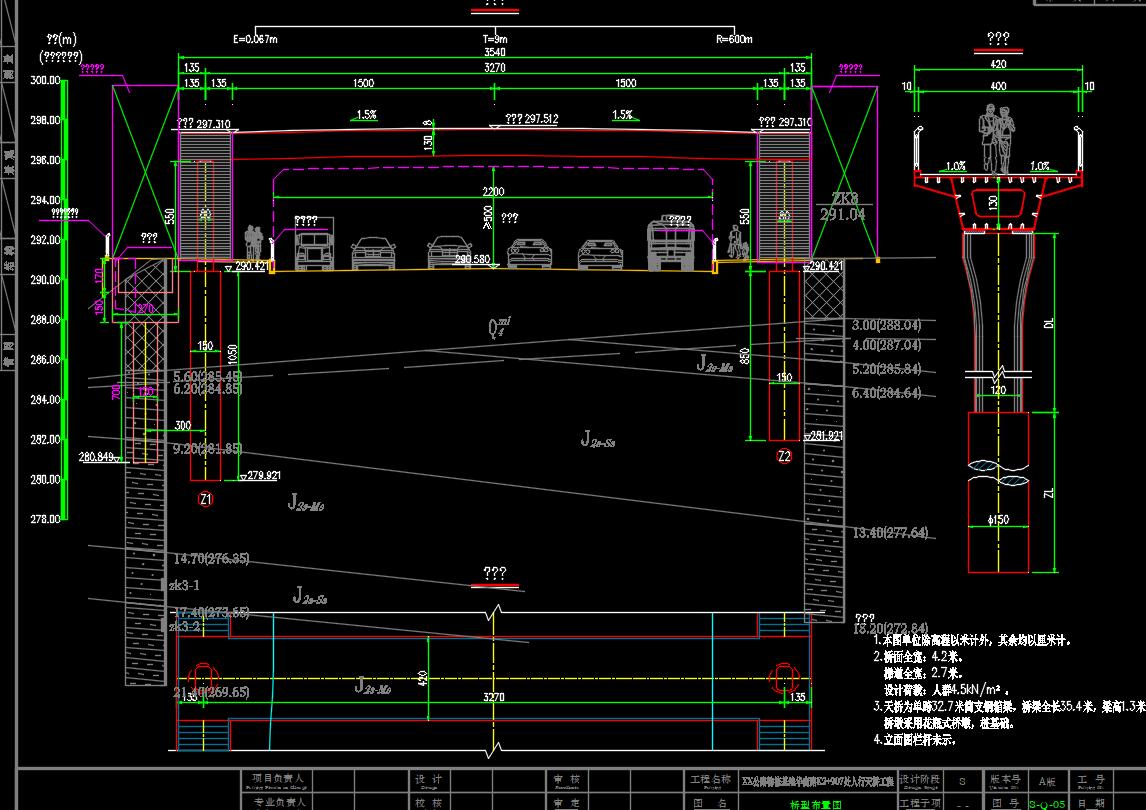Select the Z1 pile marker circle
The height and width of the screenshot is (810, 1146).
click(x=205, y=499)
